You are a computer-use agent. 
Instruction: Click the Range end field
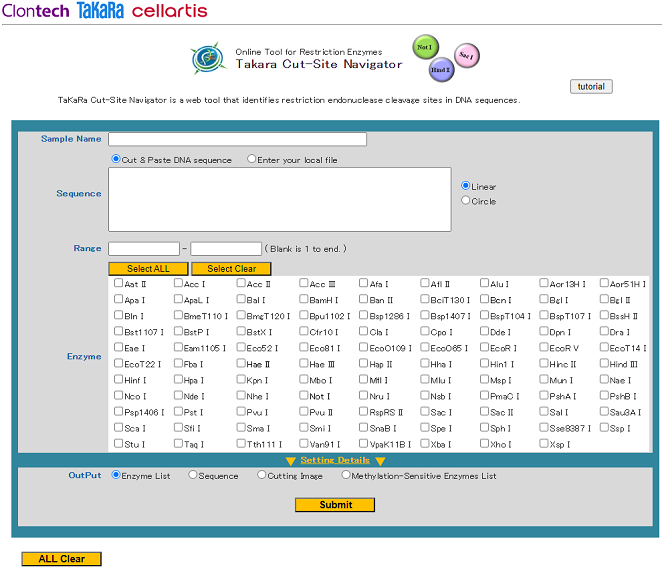pyautogui.click(x=226, y=249)
